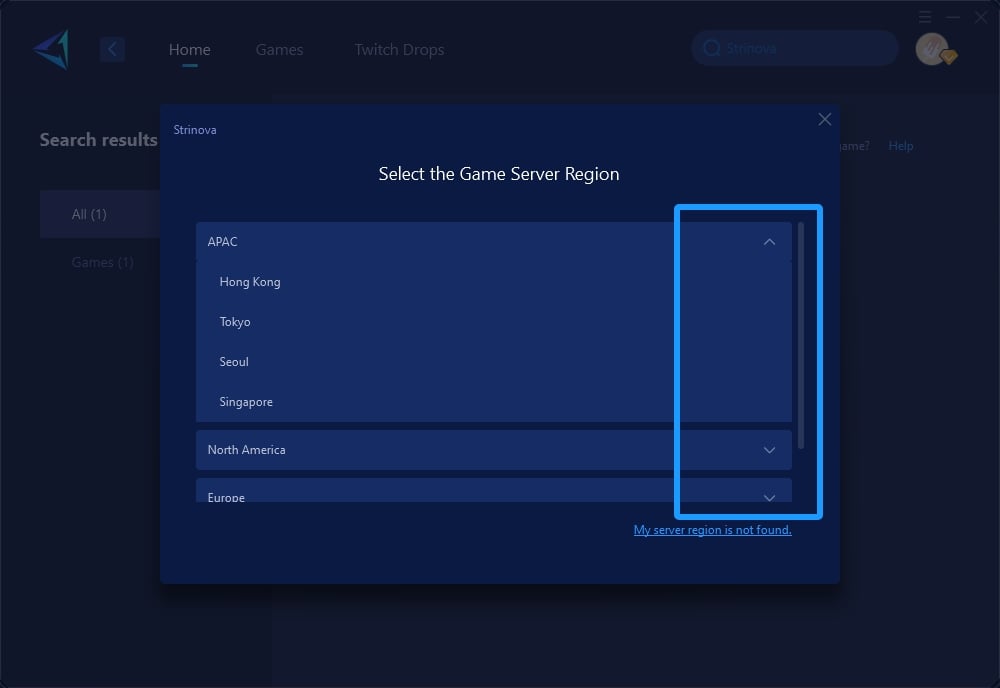Open the Home tab
Image resolution: width=1000 pixels, height=688 pixels.
pos(189,49)
